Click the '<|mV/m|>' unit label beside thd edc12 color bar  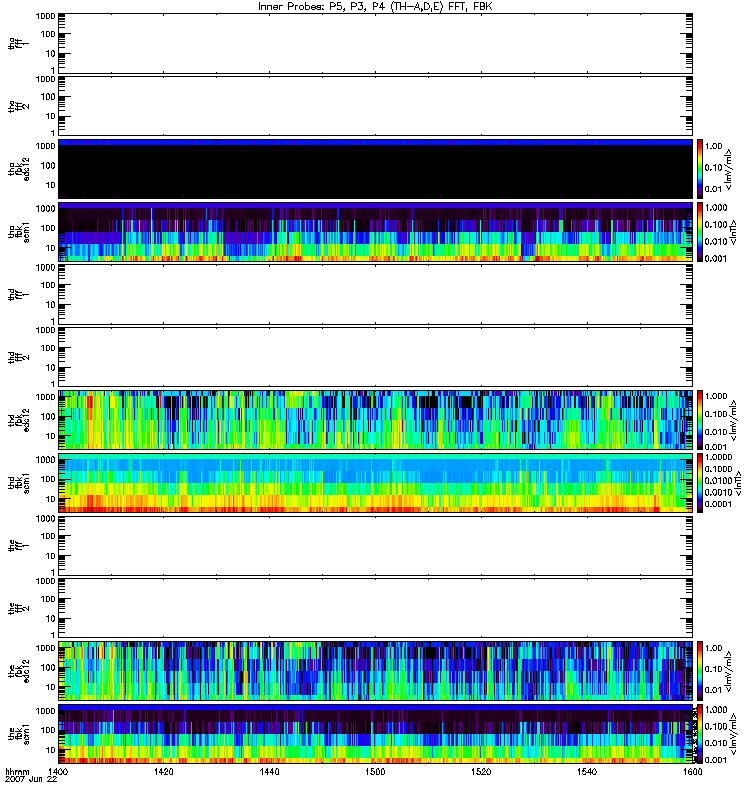pos(734,420)
